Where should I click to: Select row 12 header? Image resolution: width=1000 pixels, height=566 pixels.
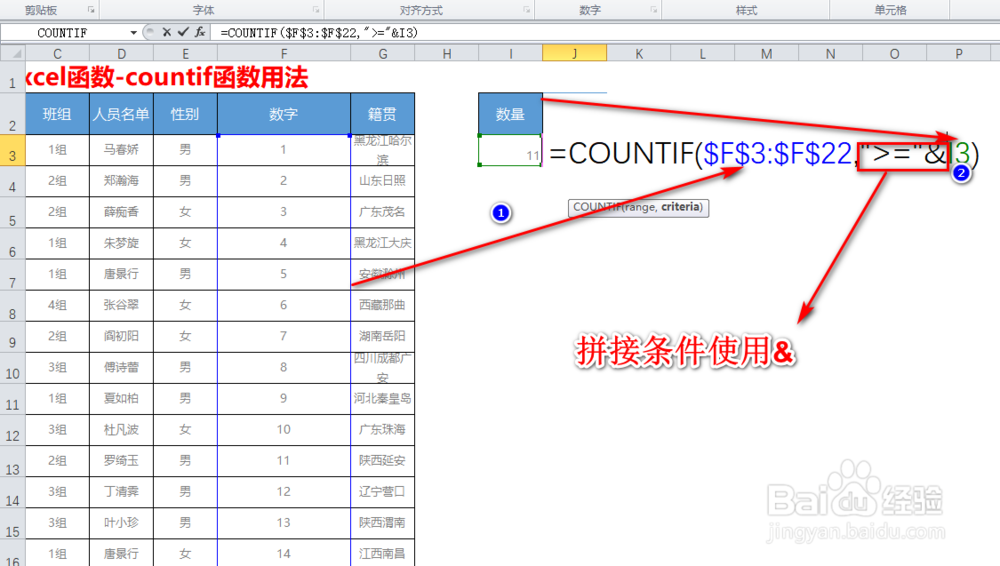(13, 430)
